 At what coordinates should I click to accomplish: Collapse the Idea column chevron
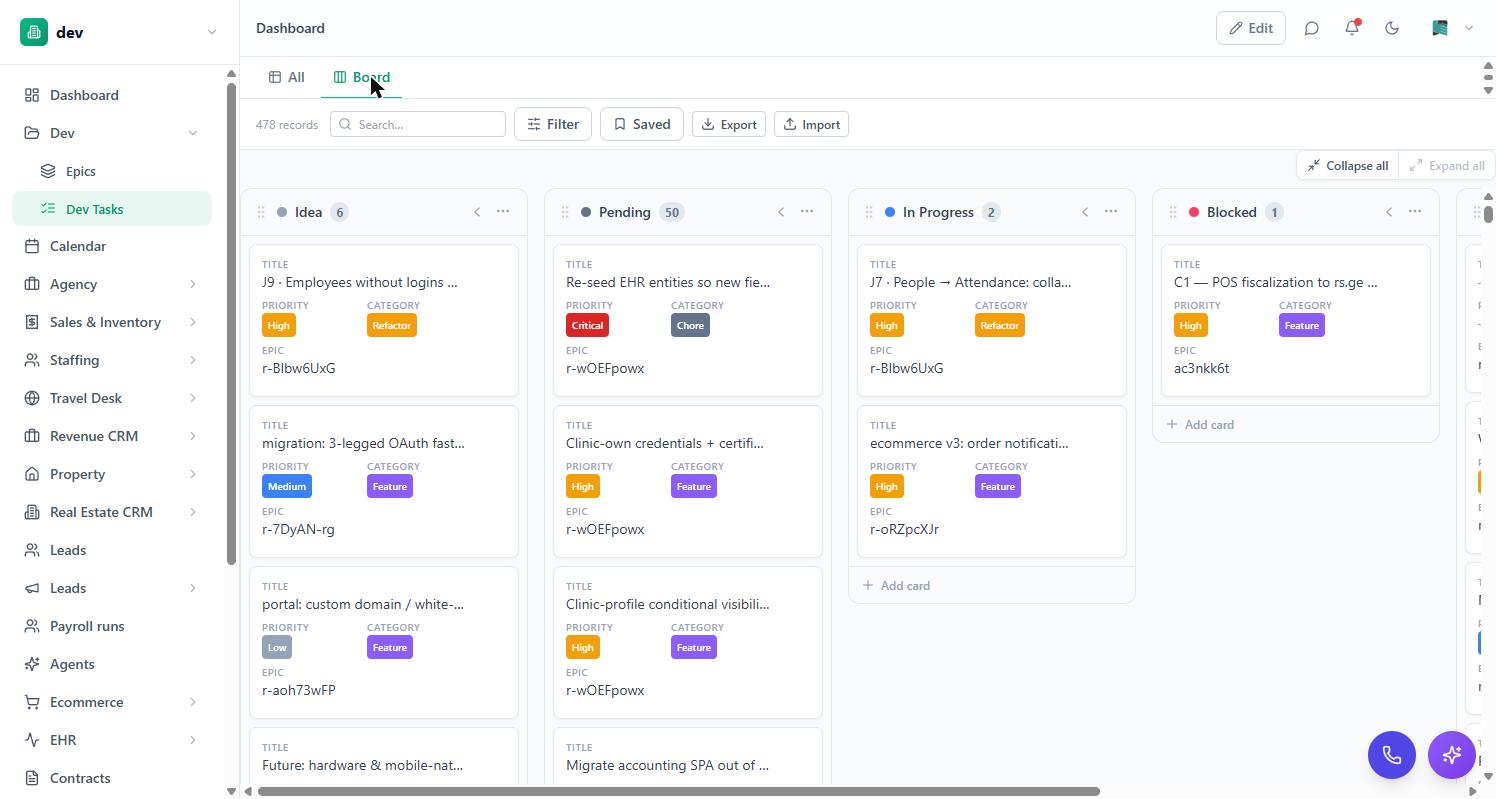(477, 212)
